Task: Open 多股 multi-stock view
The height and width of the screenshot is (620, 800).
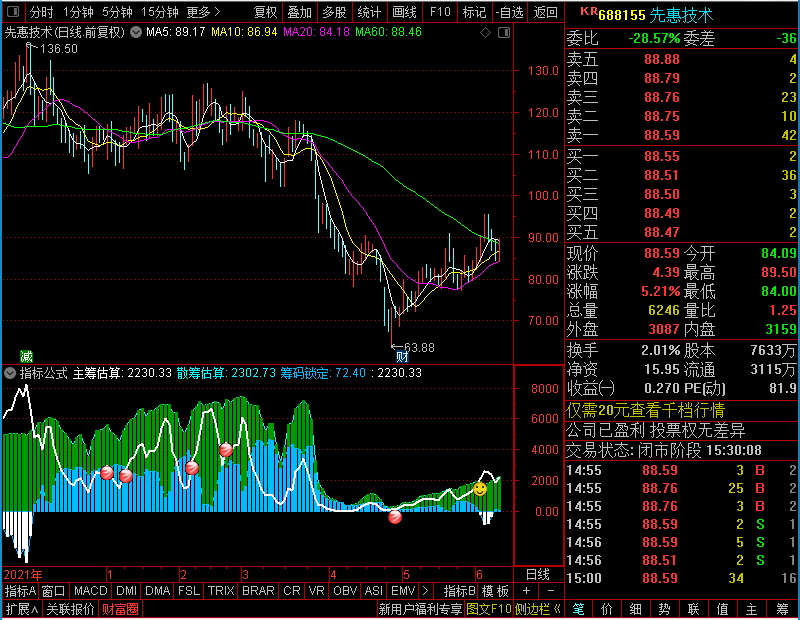Action: 334,12
